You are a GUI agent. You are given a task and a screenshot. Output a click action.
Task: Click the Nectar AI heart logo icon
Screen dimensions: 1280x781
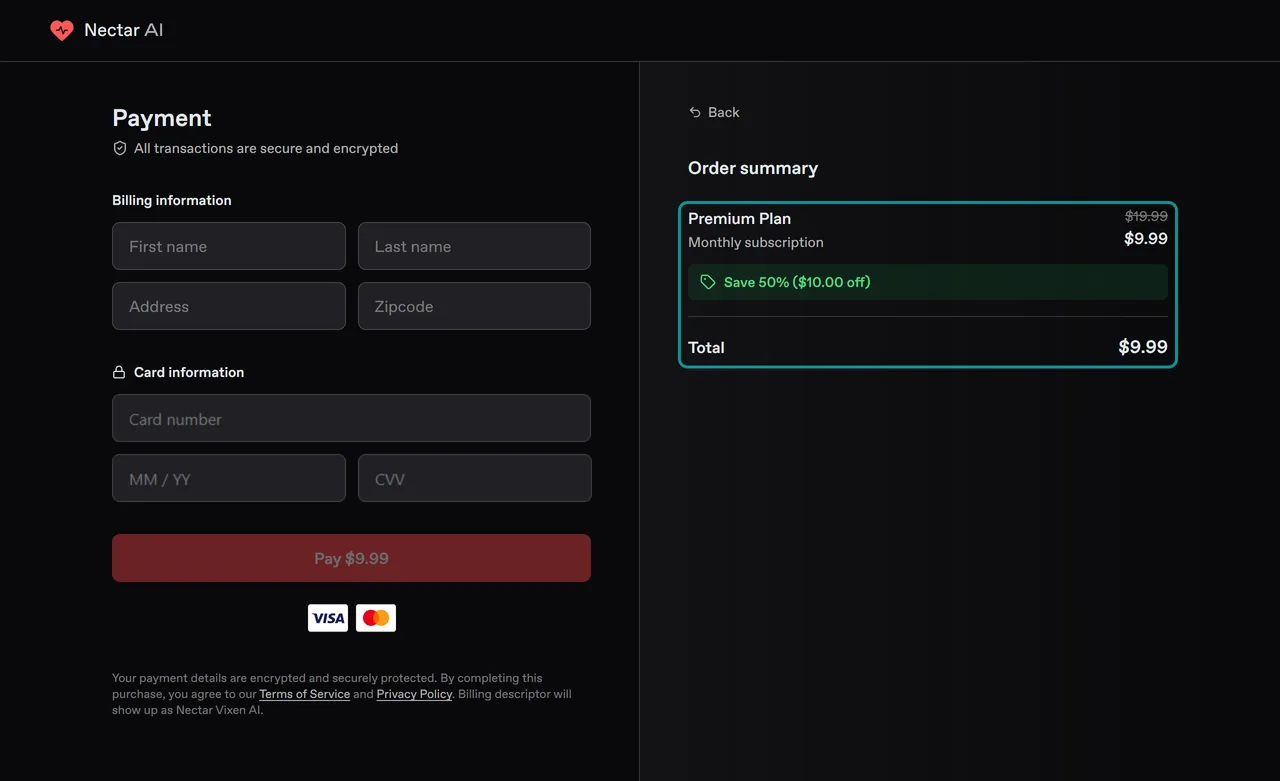(62, 30)
